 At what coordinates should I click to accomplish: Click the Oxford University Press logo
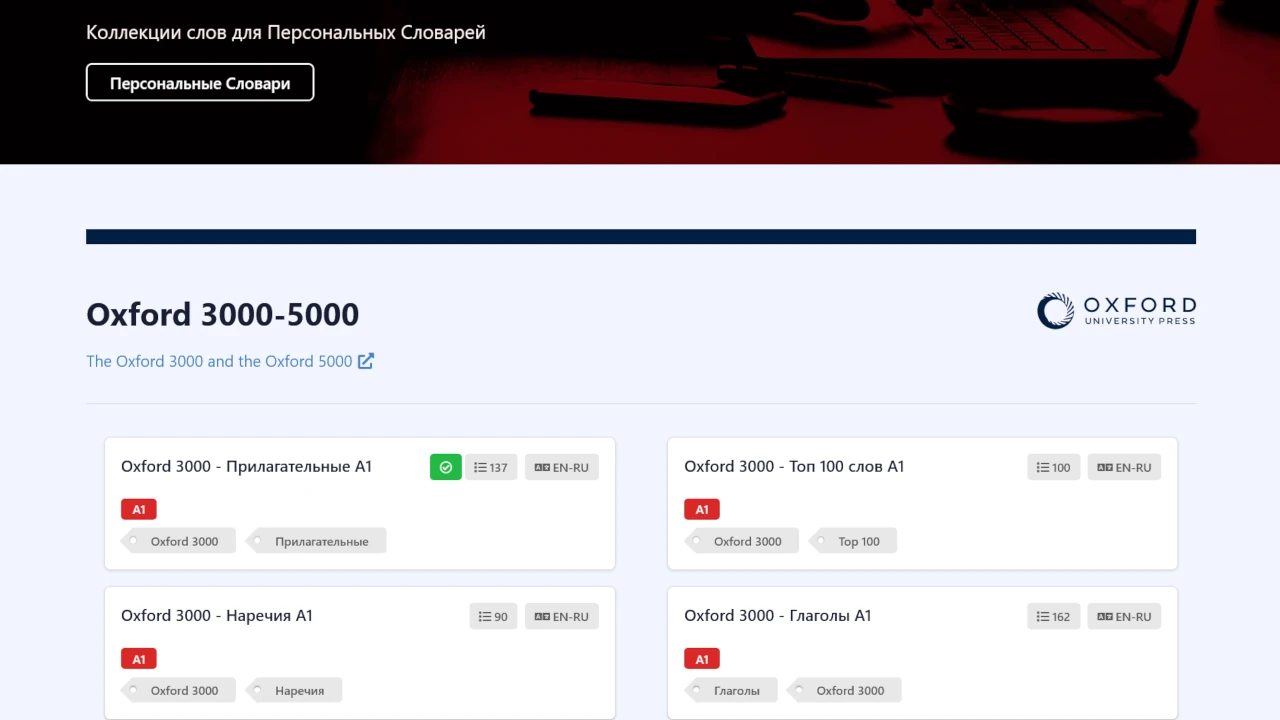click(x=1116, y=311)
